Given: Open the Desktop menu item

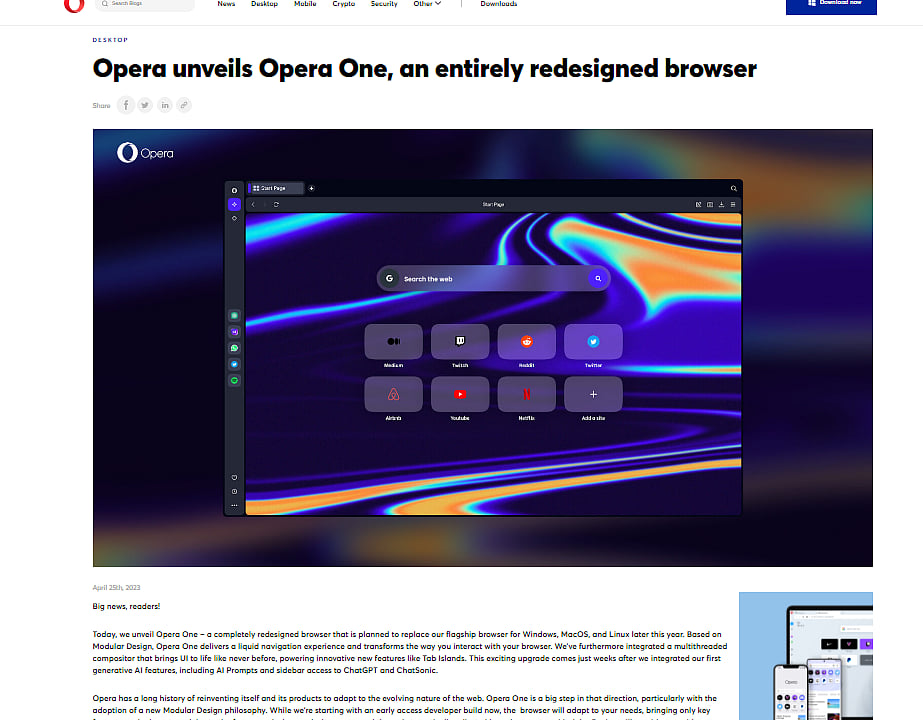Looking at the screenshot, I should 264,4.
